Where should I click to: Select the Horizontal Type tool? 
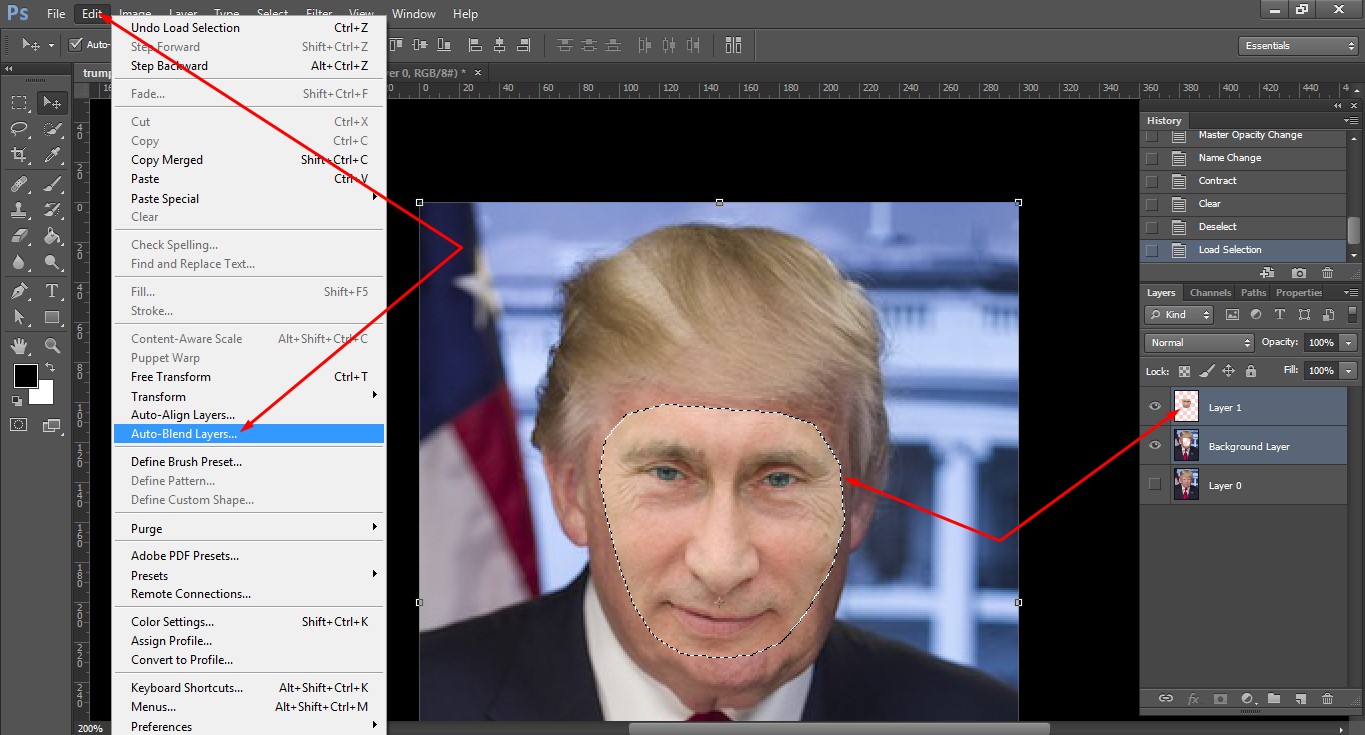click(52, 291)
